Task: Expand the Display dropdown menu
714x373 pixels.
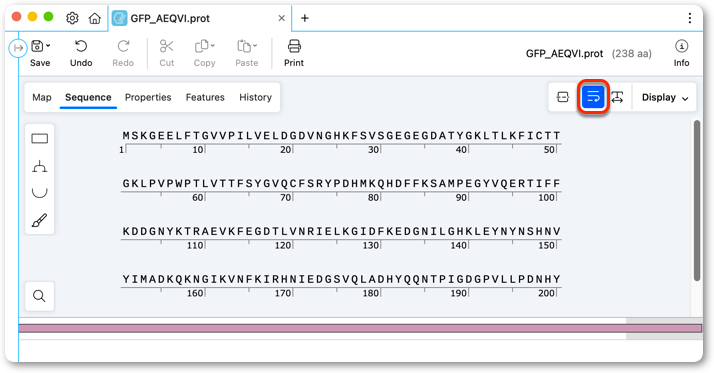Action: pyautogui.click(x=665, y=97)
